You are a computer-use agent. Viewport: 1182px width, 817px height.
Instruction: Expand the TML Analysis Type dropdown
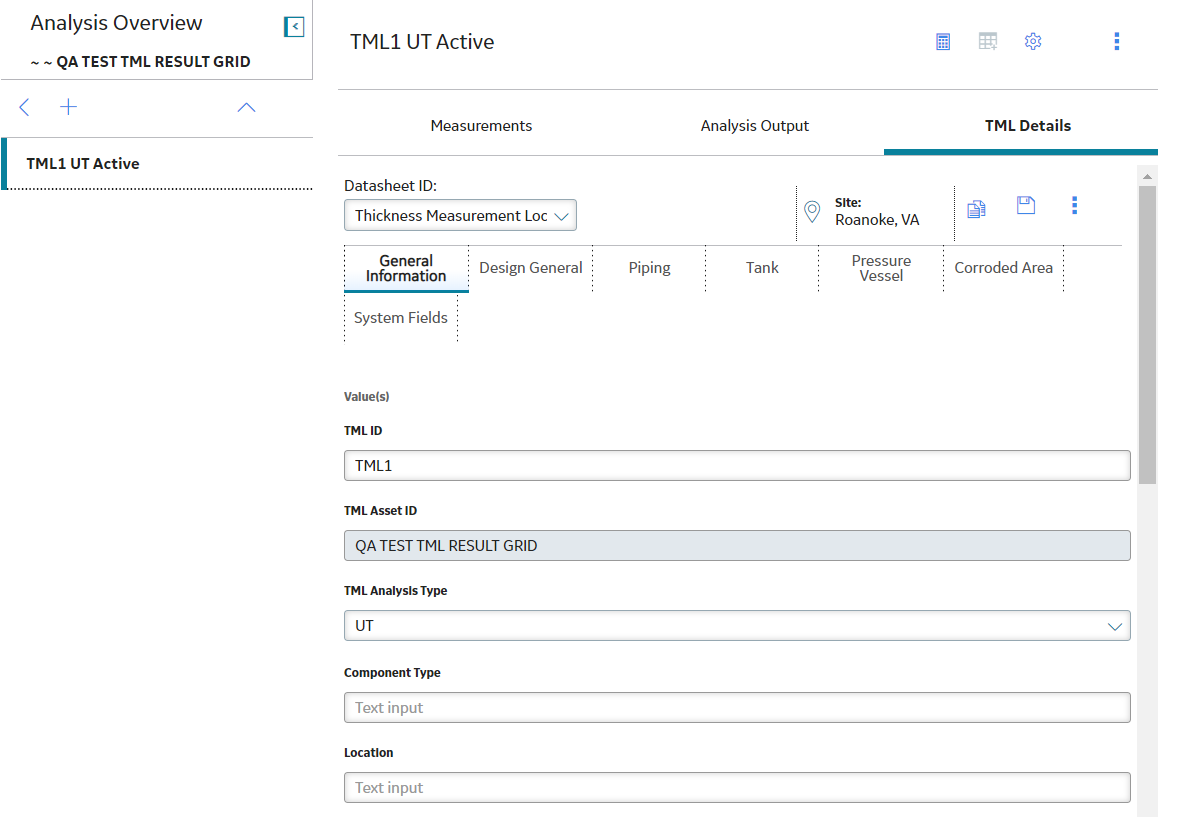click(737, 626)
